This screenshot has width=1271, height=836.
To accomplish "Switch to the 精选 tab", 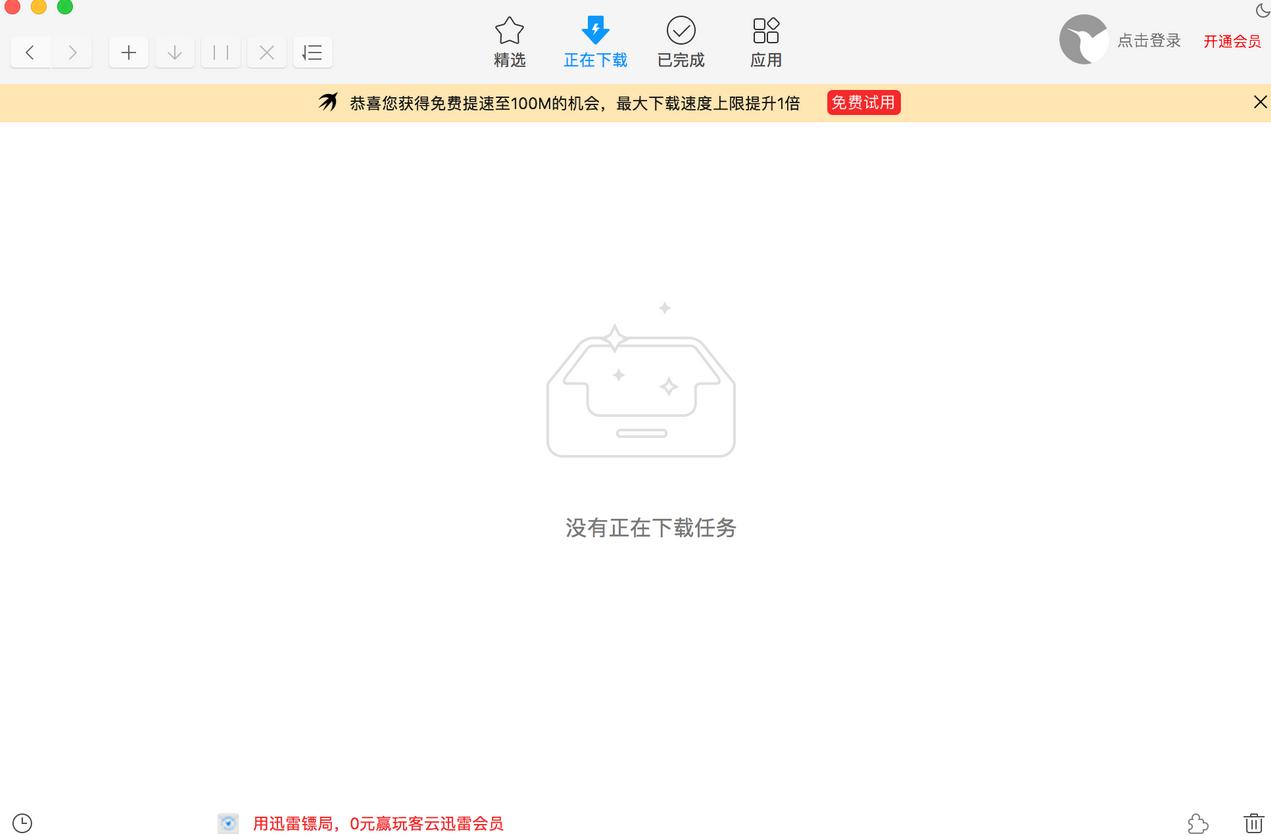I will 509,42.
